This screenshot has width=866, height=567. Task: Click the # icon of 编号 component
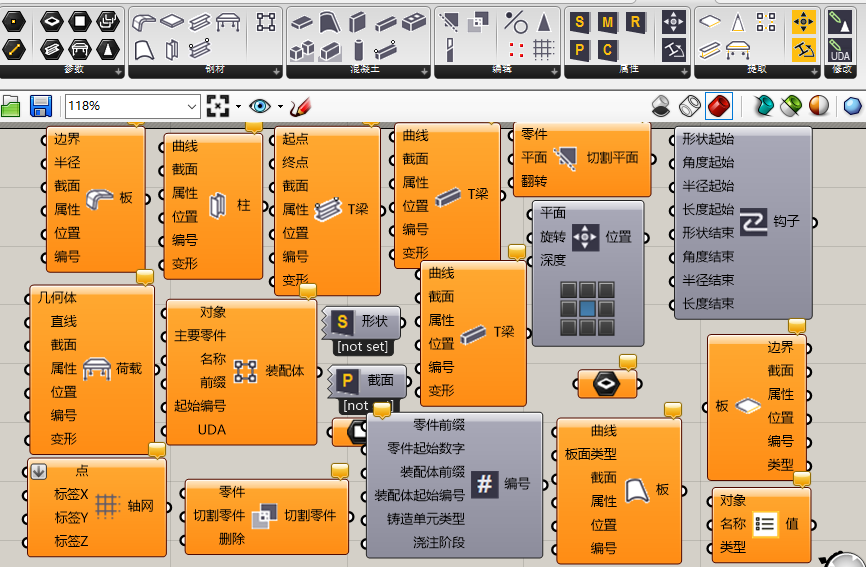coord(484,484)
